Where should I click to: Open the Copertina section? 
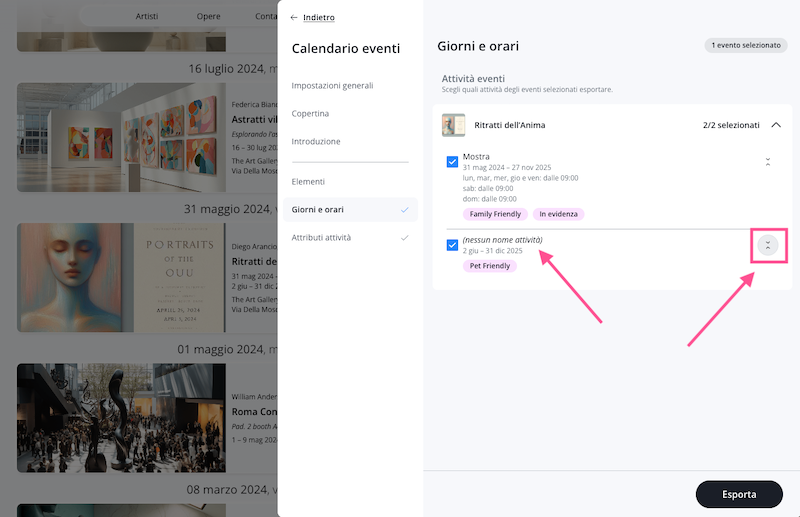310,114
